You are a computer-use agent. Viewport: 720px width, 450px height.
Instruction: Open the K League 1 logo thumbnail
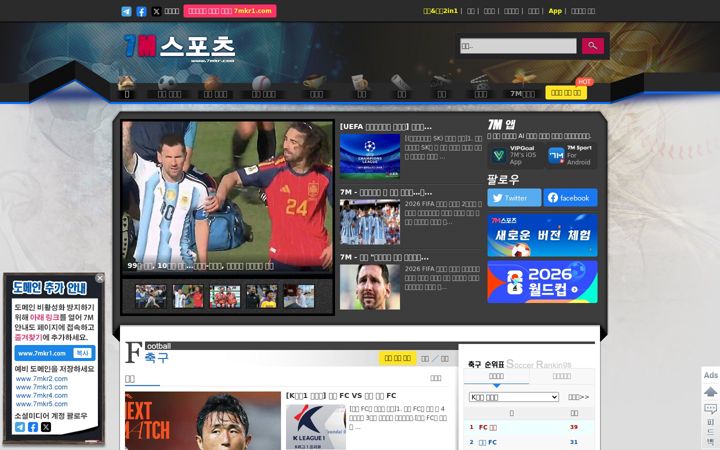click(315, 427)
